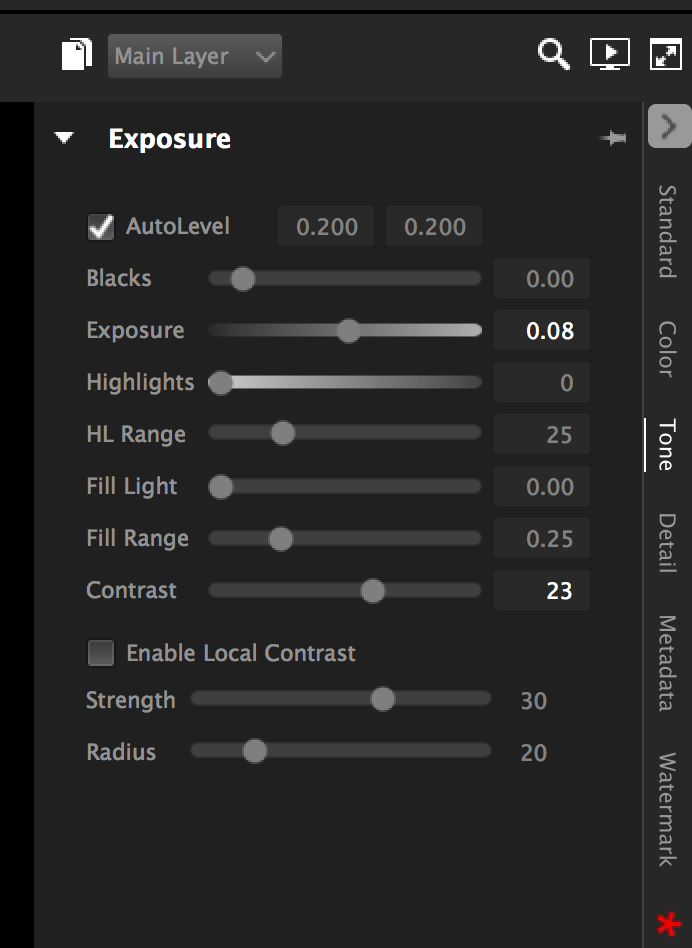
Task: Collapse the Exposure section triangle
Action: click(65, 138)
